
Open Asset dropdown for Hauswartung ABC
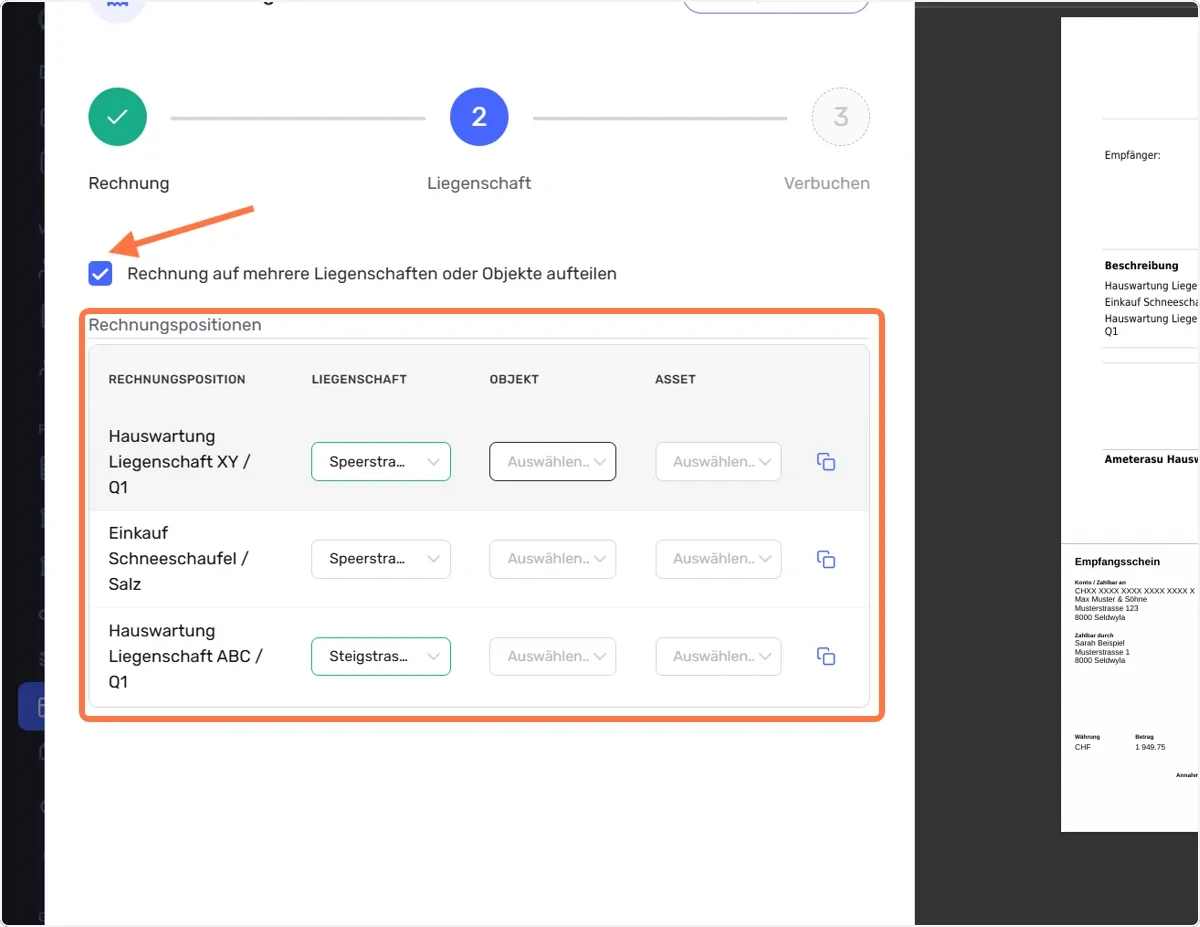(718, 656)
